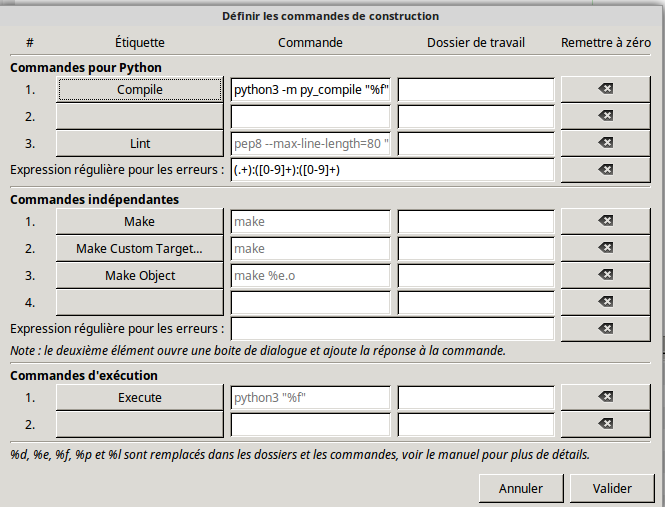Select the make %e.o command field
Viewport: 665px width, 507px height.
(x=310, y=275)
